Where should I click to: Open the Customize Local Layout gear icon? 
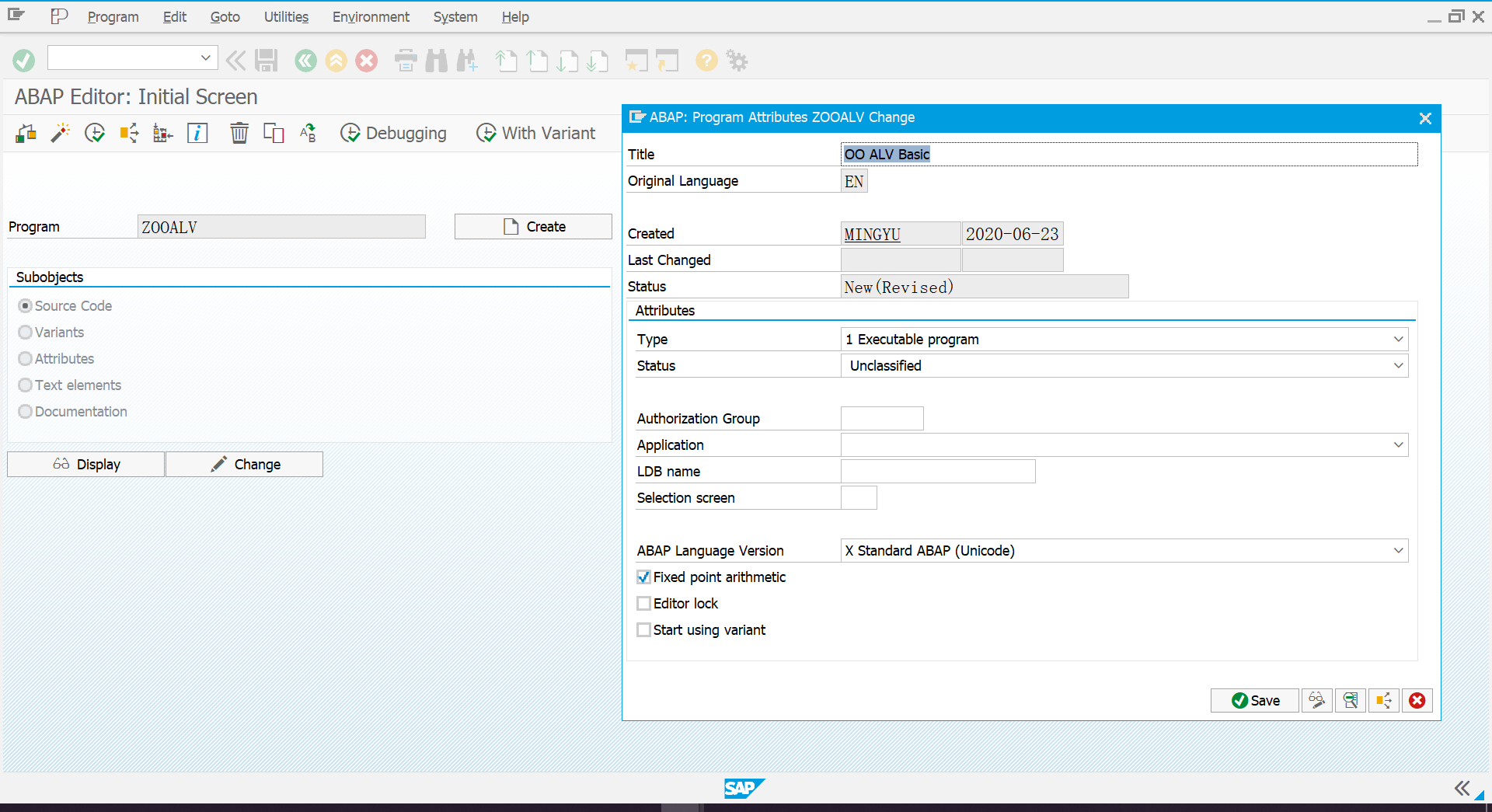737,60
